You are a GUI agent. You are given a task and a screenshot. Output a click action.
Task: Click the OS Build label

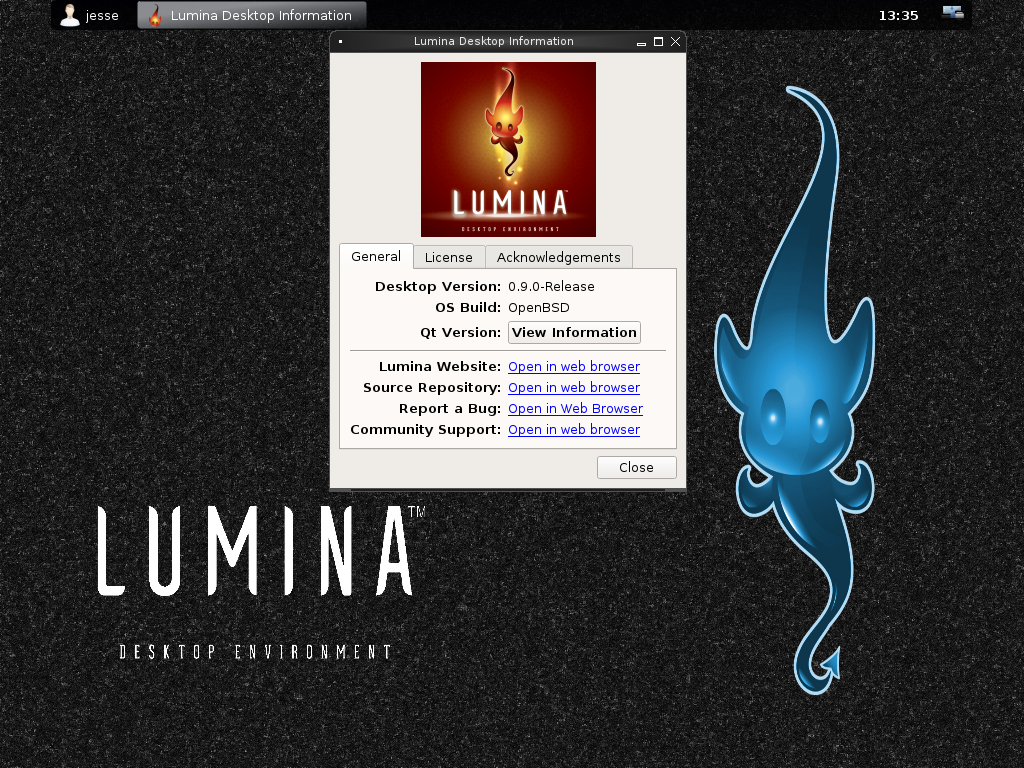468,308
